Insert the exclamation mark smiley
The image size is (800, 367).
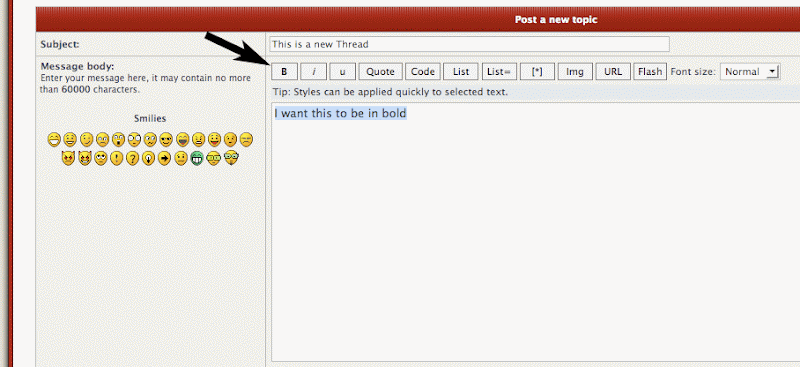click(x=117, y=158)
